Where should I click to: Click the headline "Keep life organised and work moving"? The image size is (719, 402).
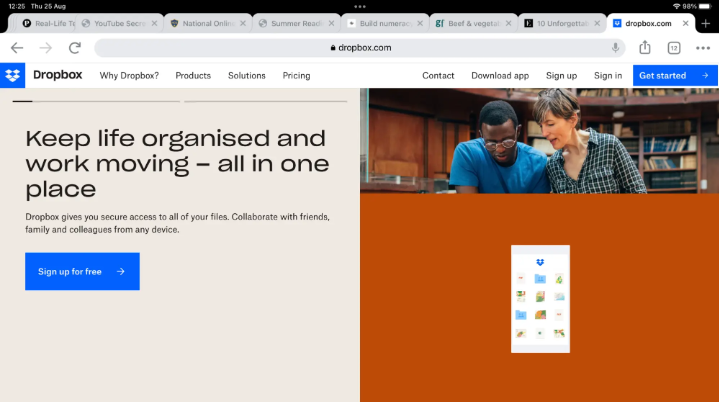pyautogui.click(x=177, y=163)
